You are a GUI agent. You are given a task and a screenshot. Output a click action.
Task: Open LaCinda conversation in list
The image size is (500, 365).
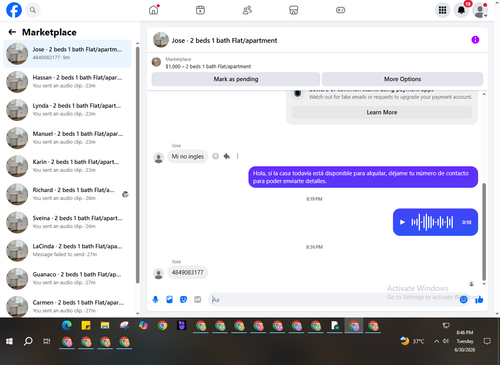tap(68, 250)
